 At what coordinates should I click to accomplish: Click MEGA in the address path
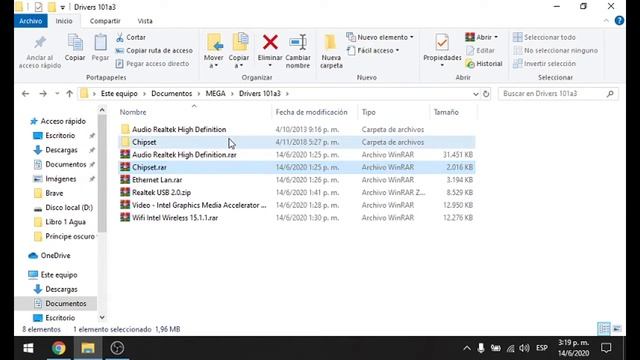tap(216, 93)
